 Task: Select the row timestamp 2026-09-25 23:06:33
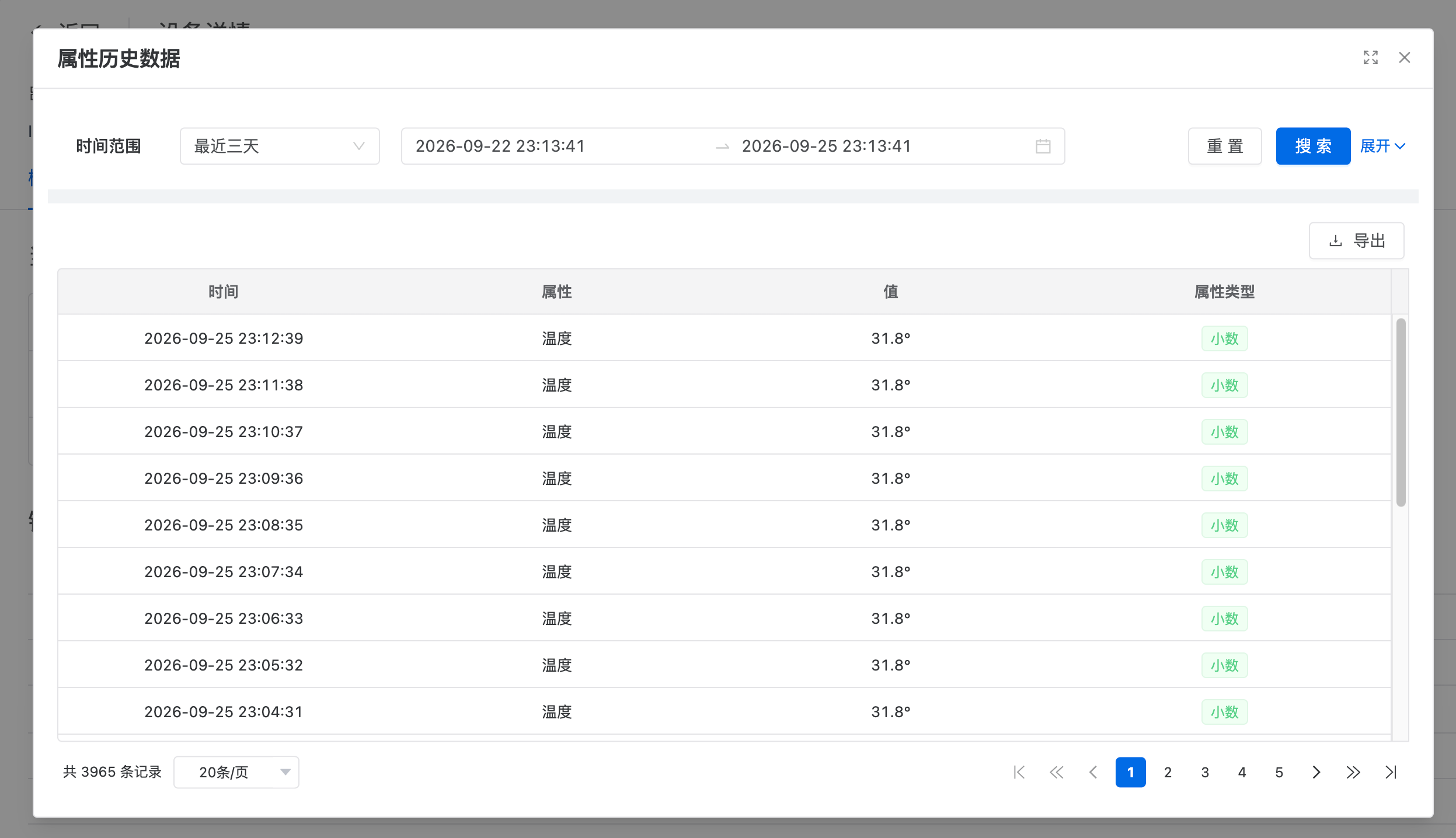pyautogui.click(x=224, y=619)
